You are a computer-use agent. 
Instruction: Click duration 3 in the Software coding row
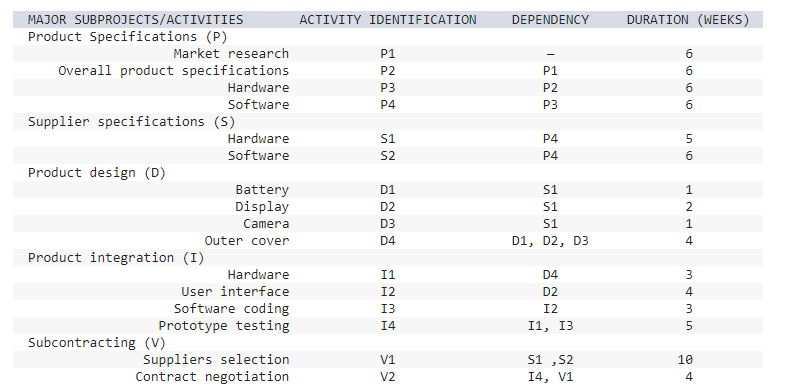click(689, 309)
